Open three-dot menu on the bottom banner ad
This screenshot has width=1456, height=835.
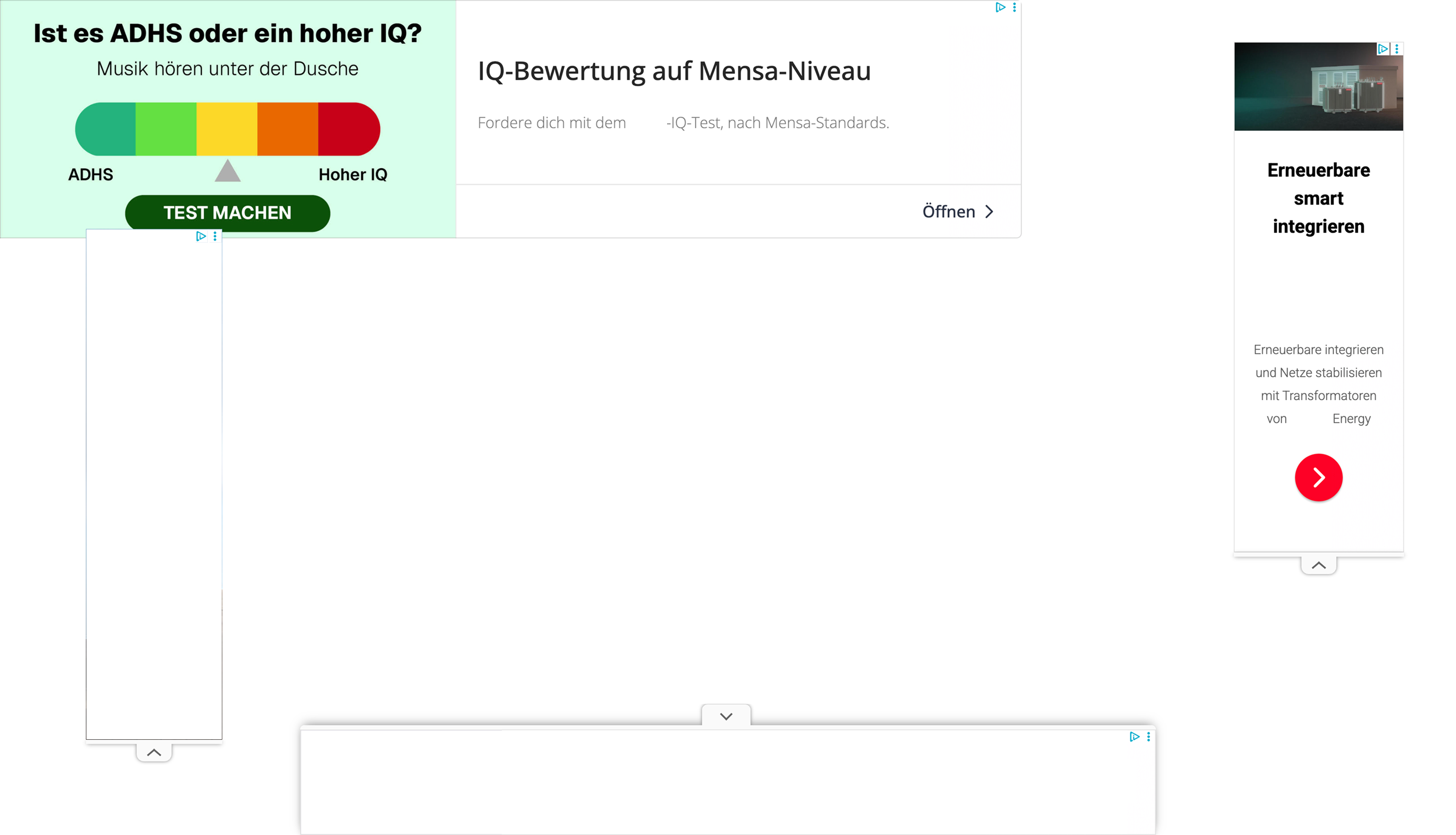(1149, 737)
